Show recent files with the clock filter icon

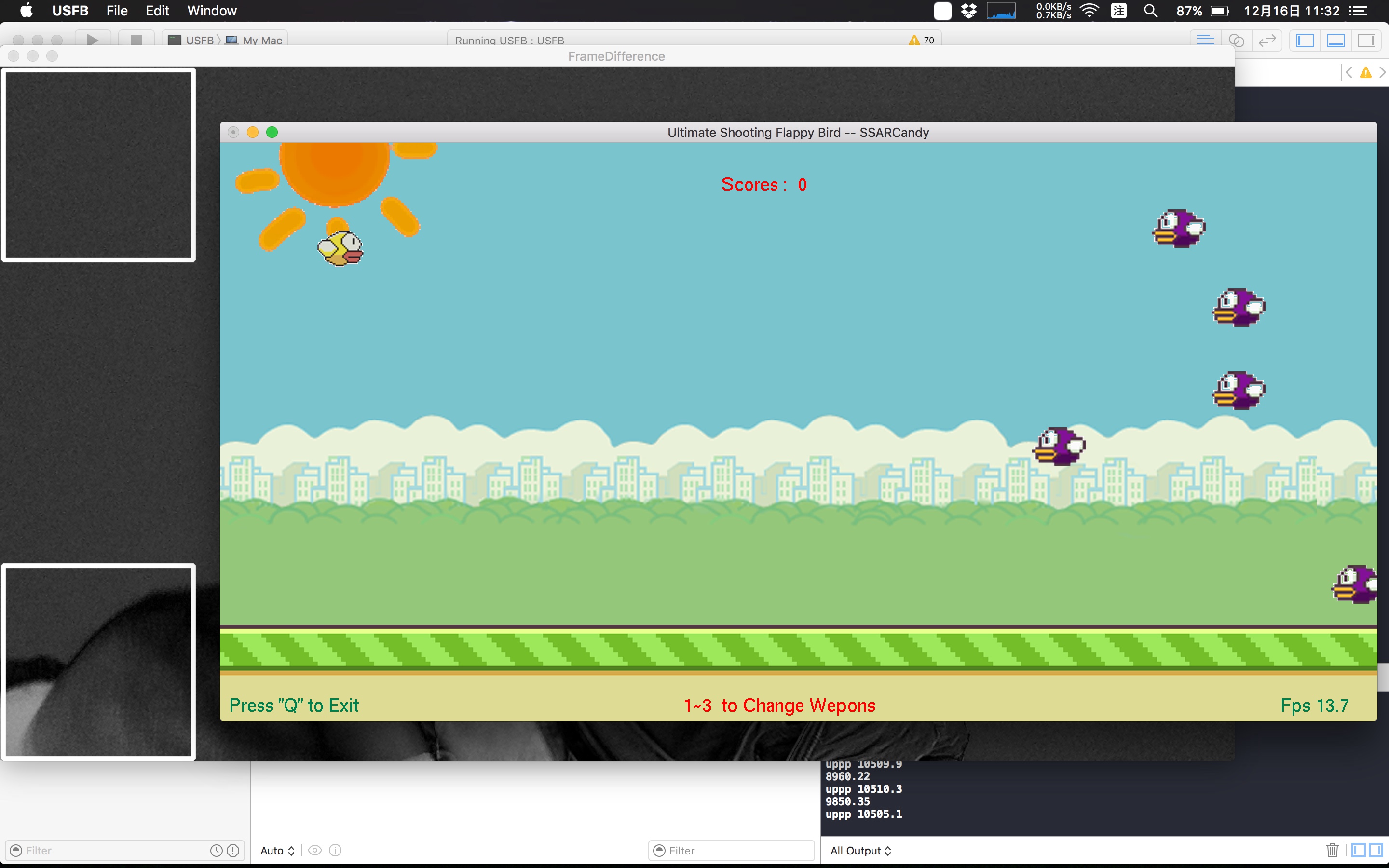[216, 851]
